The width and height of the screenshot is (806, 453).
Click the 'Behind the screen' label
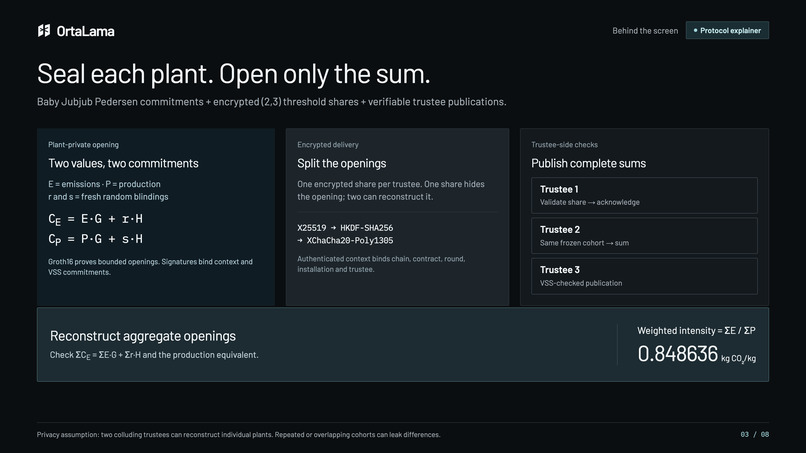click(645, 31)
